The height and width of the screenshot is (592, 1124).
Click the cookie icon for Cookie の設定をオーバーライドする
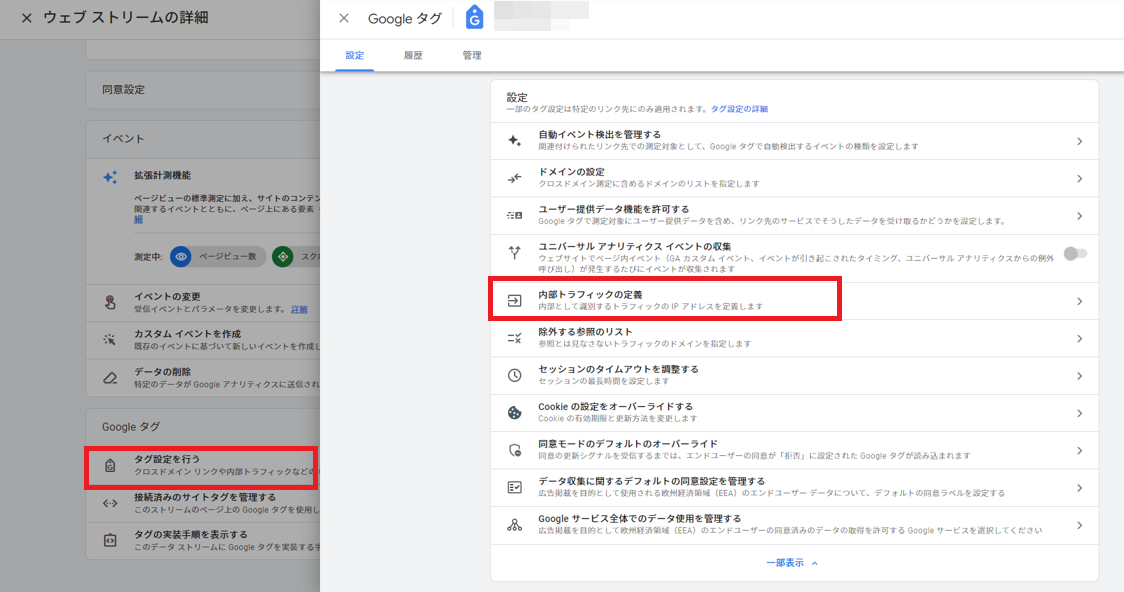(x=514, y=413)
